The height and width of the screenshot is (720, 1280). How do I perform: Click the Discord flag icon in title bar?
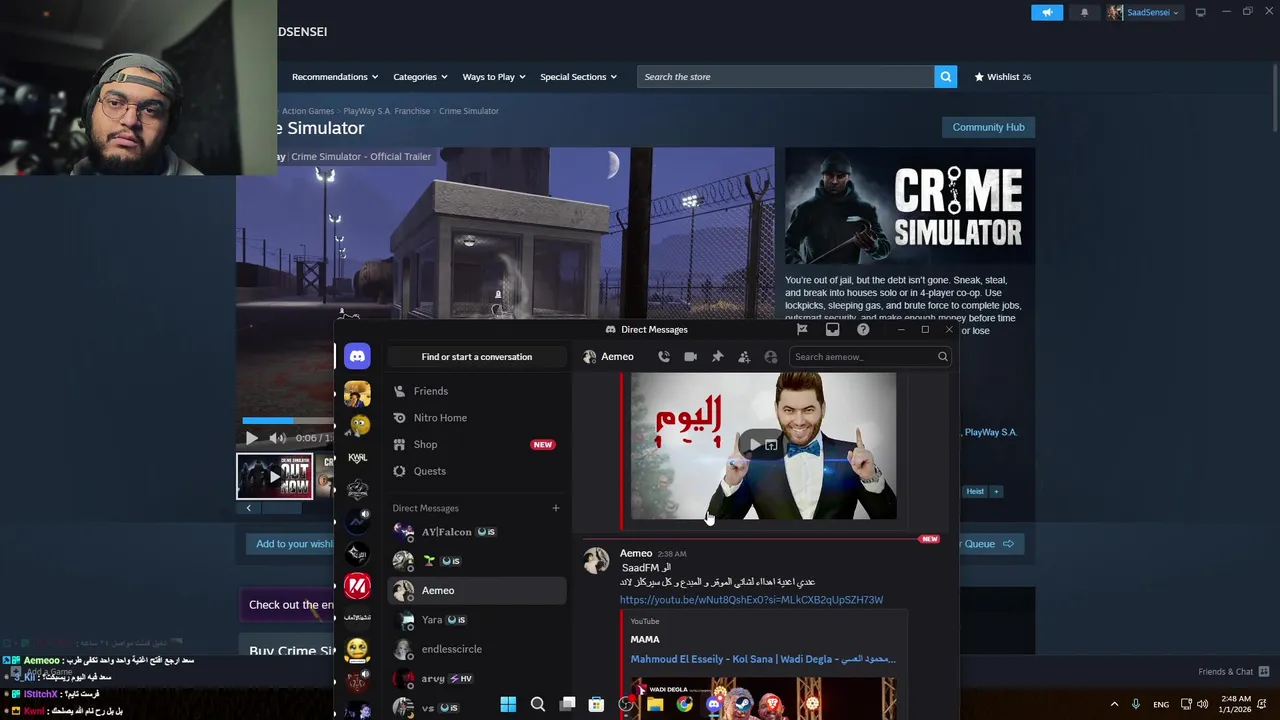(802, 329)
